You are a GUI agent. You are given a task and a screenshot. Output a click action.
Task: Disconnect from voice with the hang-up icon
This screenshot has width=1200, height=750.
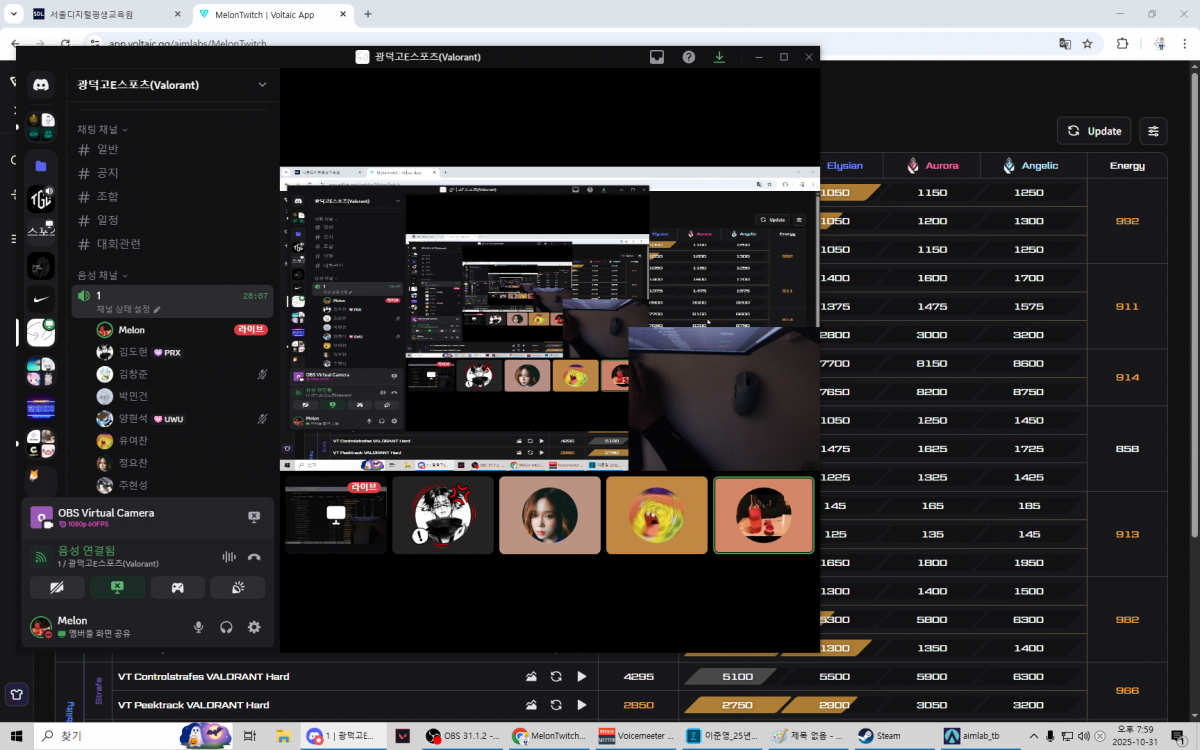coord(254,557)
